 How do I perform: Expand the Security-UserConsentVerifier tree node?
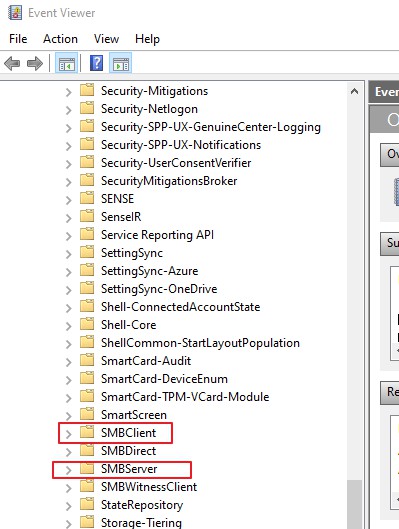click(x=68, y=164)
